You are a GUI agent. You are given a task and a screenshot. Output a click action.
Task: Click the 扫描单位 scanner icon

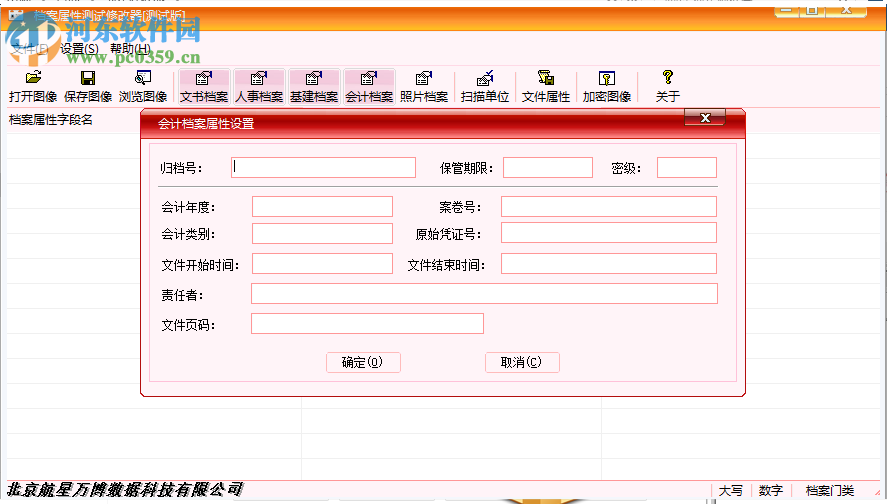[x=485, y=87]
